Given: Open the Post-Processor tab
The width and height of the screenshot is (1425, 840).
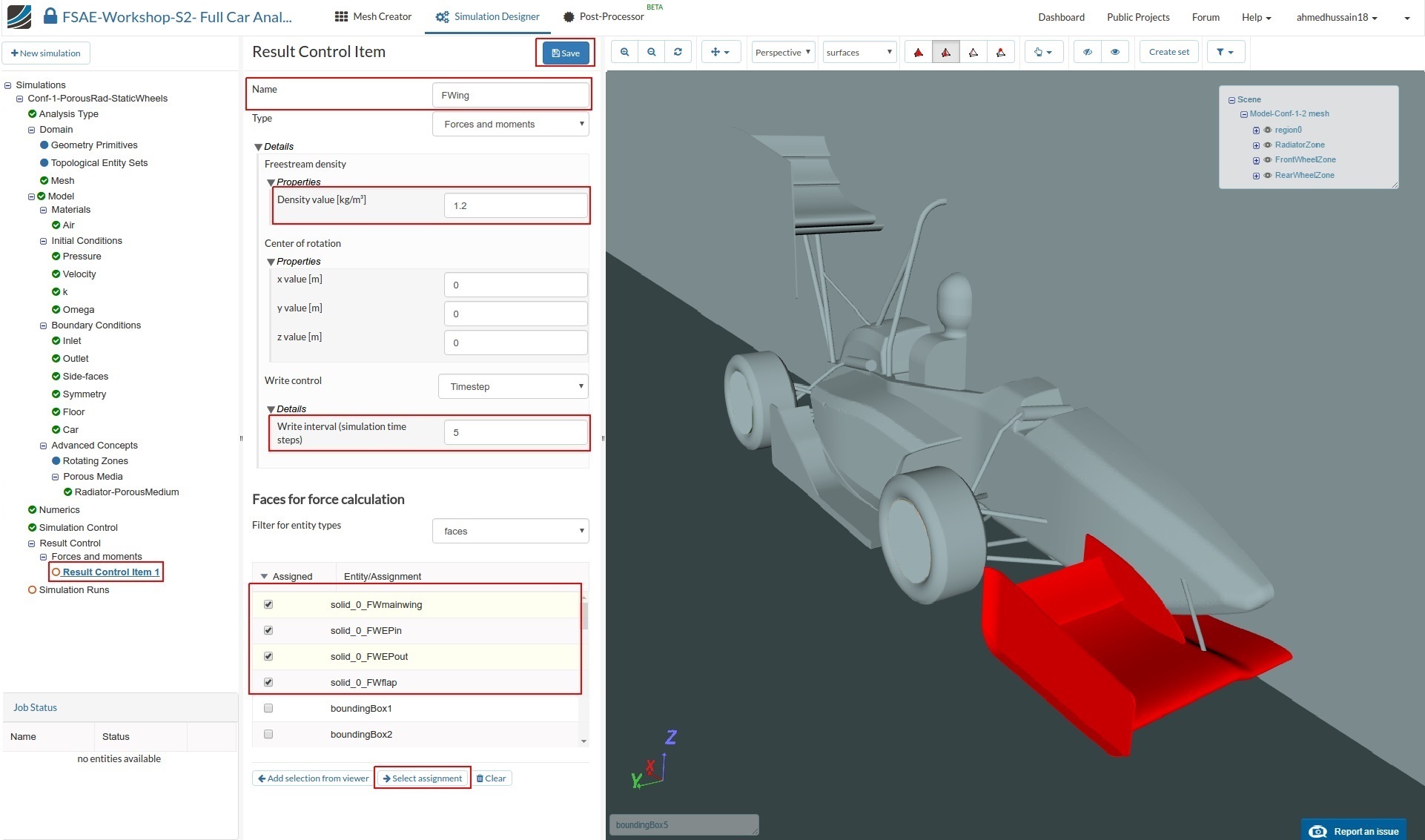Looking at the screenshot, I should click(x=604, y=16).
